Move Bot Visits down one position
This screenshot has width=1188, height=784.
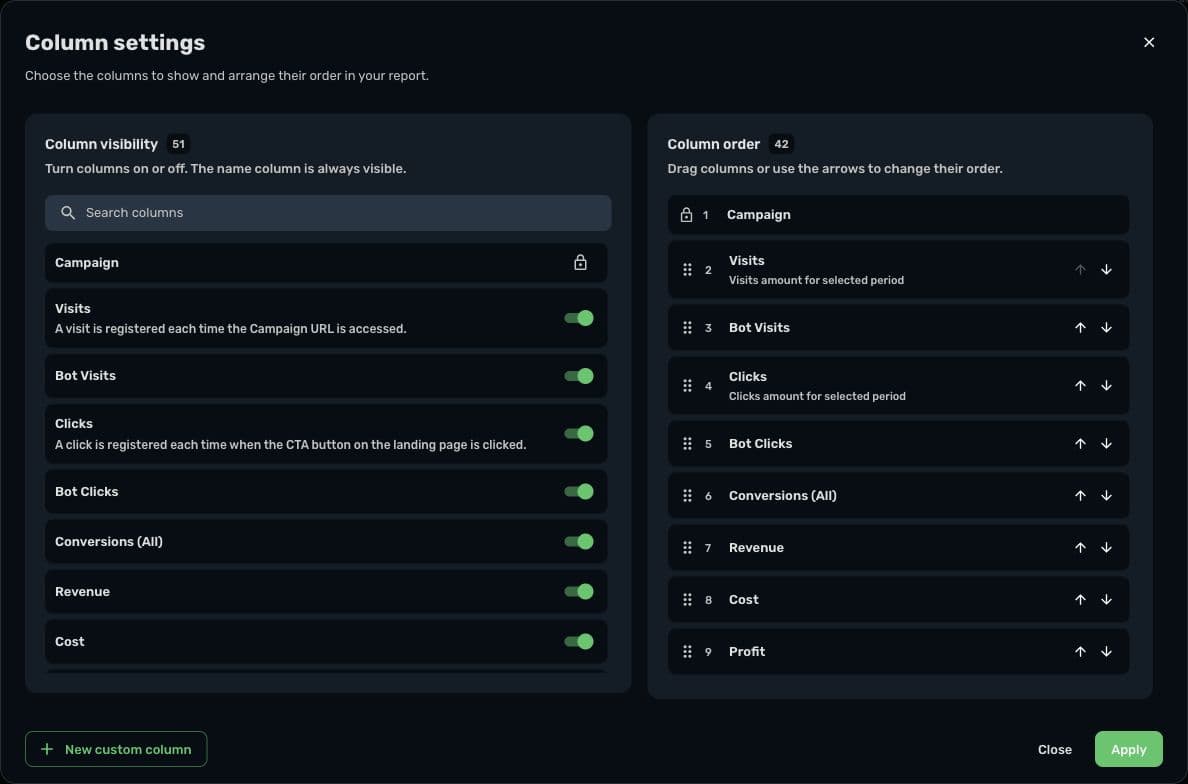tap(1106, 328)
